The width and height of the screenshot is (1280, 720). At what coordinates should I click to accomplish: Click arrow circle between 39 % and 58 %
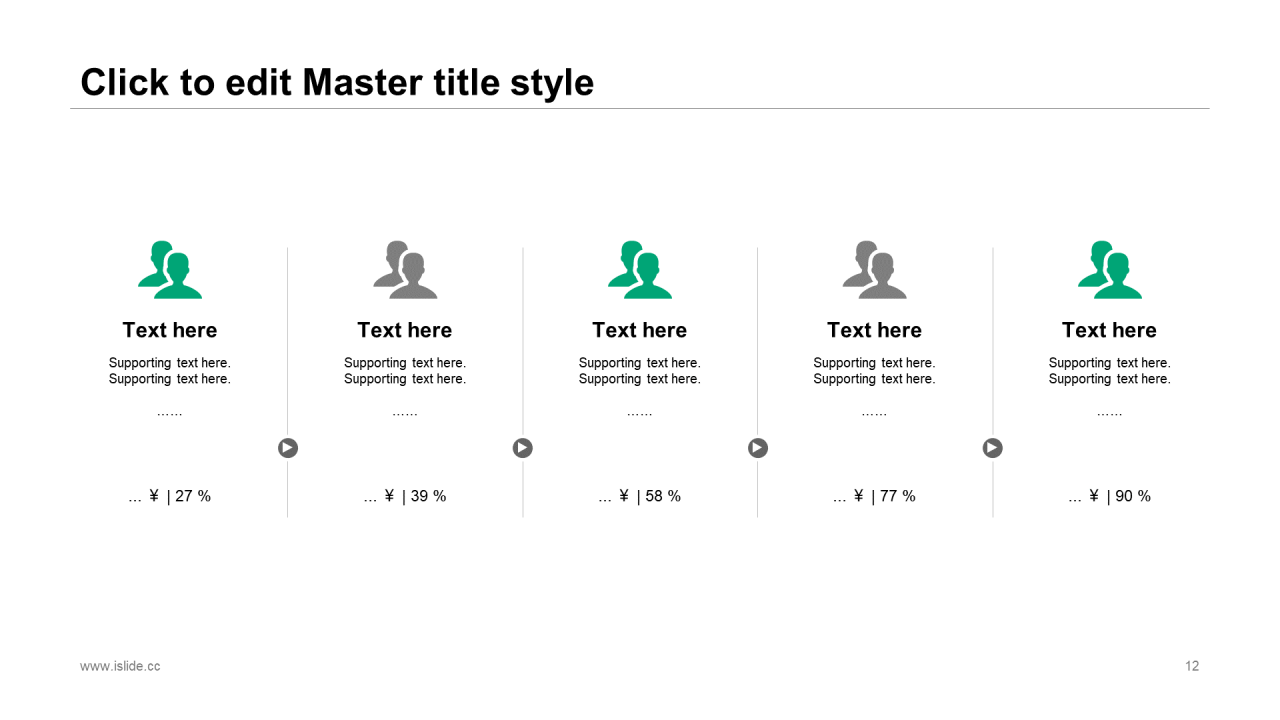tap(523, 448)
